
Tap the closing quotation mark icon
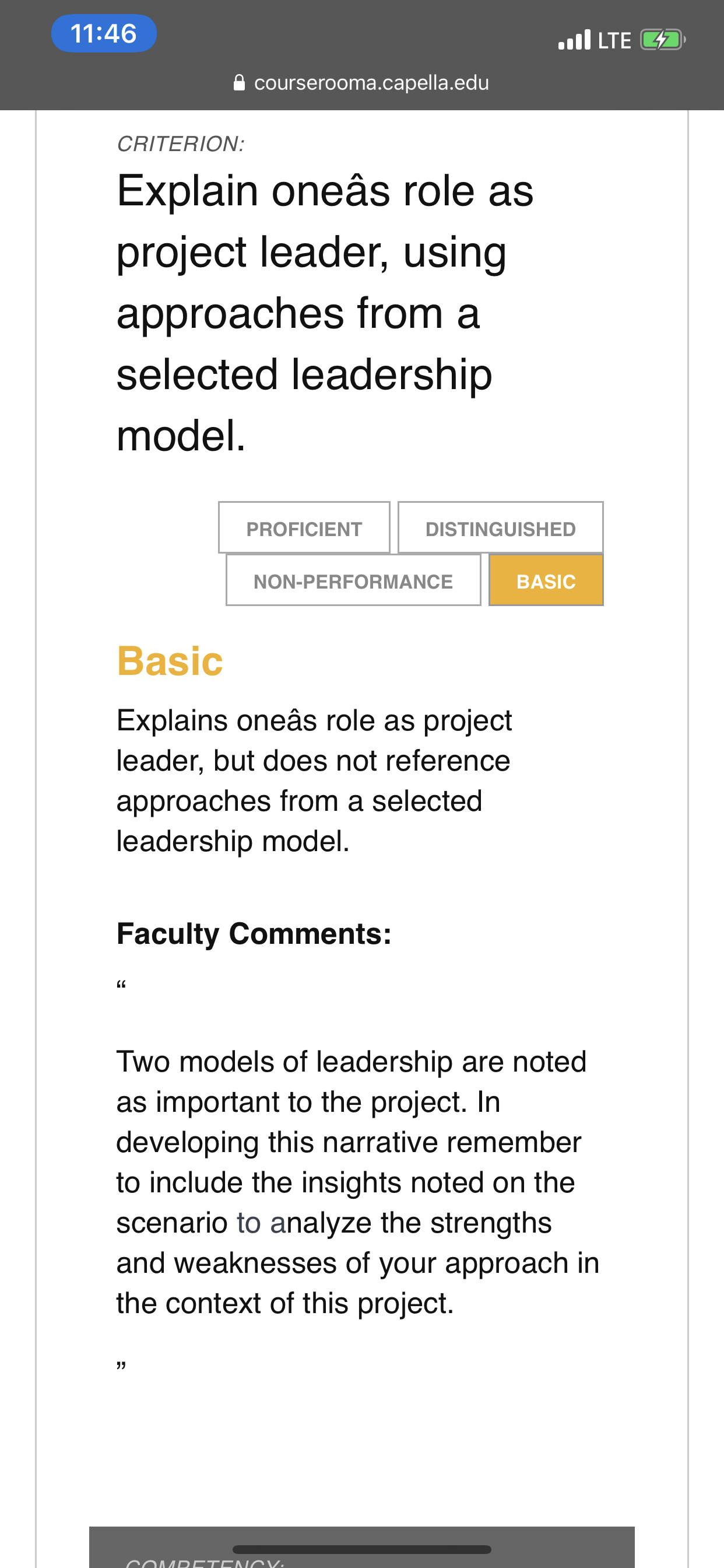tap(121, 1366)
